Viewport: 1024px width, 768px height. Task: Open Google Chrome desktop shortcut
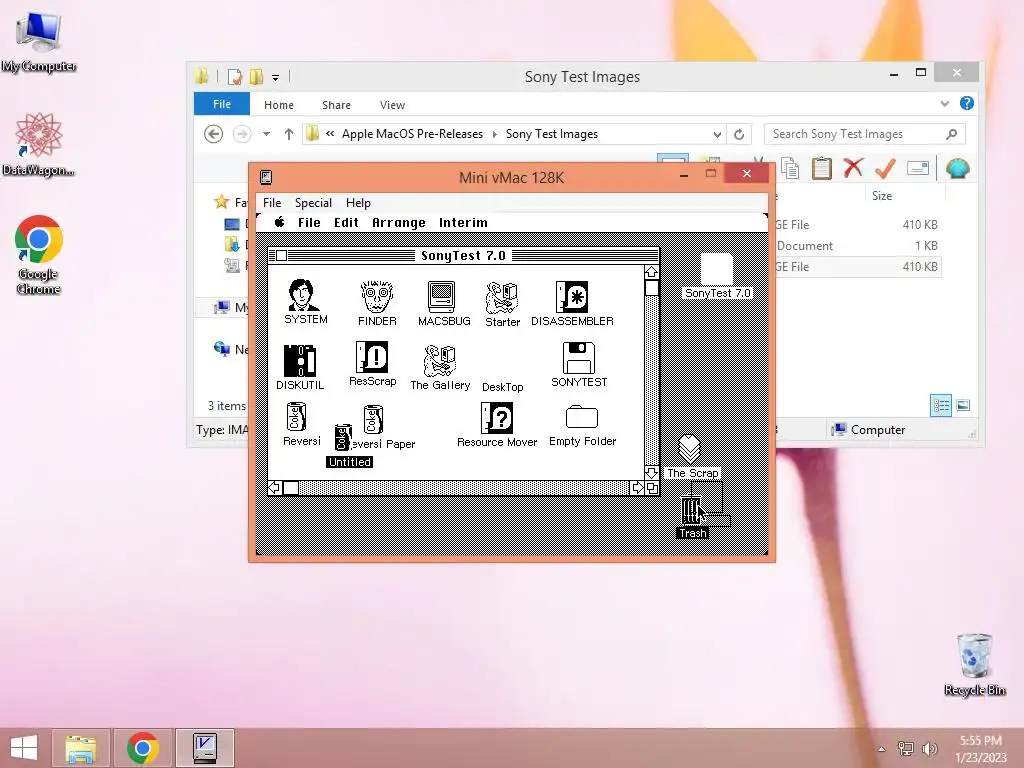[x=39, y=255]
